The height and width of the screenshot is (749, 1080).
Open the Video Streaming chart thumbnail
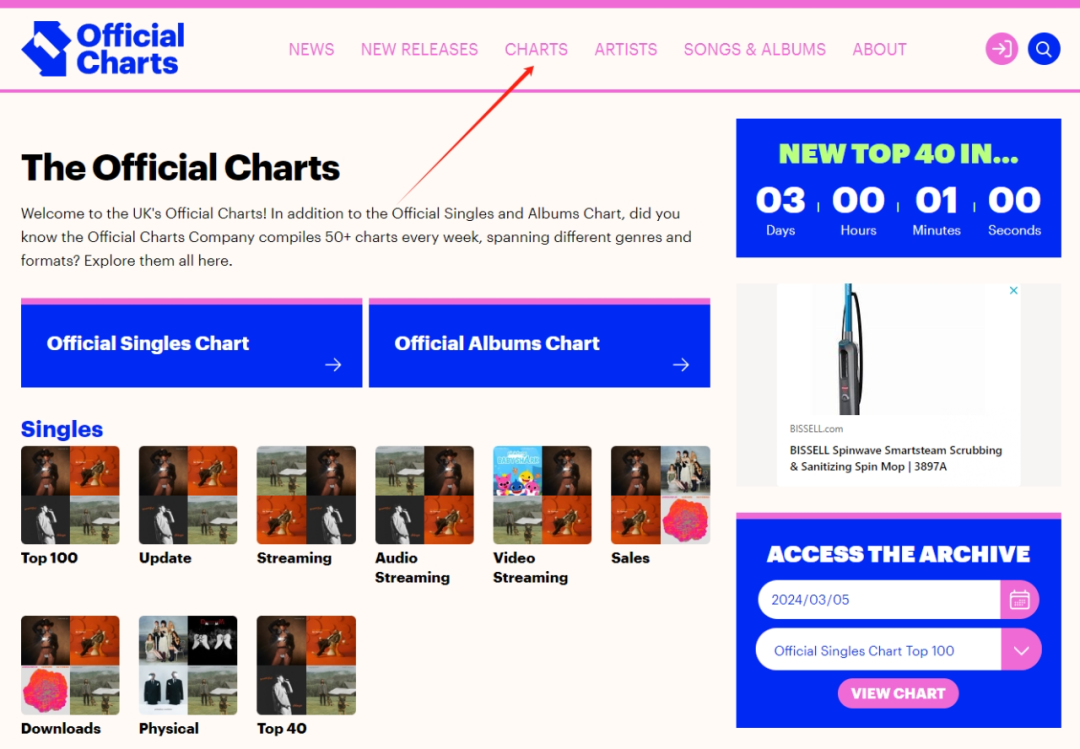pyautogui.click(x=542, y=495)
